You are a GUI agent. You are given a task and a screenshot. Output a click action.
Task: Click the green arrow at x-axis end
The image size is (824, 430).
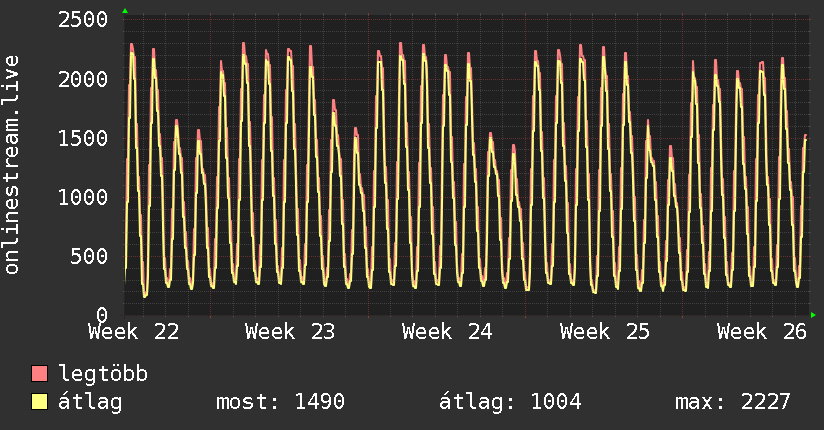click(813, 315)
